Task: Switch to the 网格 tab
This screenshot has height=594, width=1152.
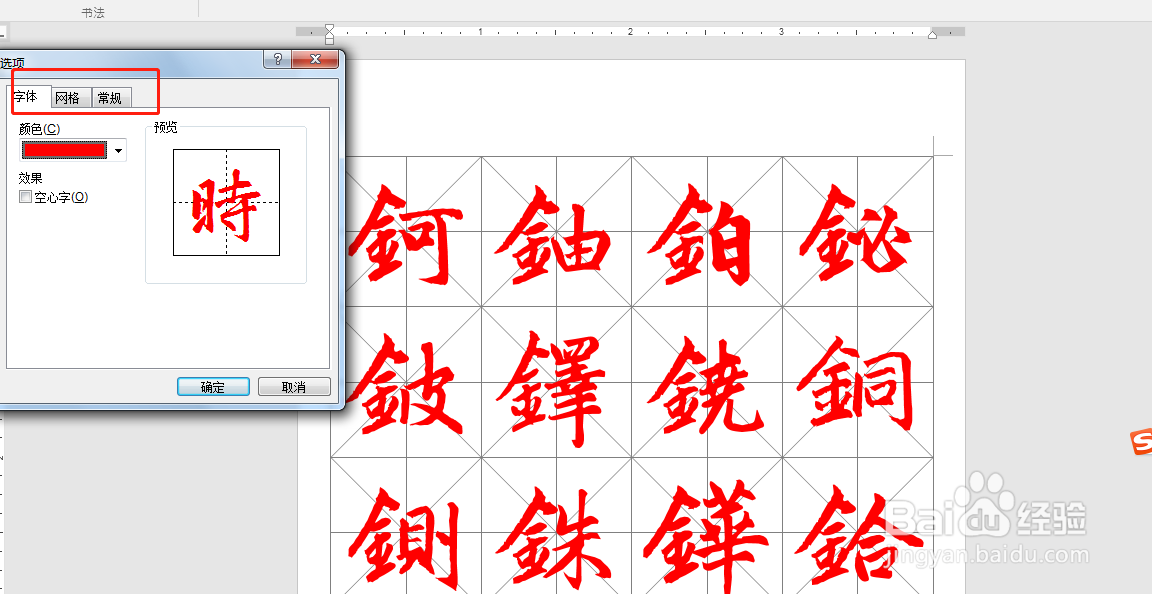Action: click(68, 97)
